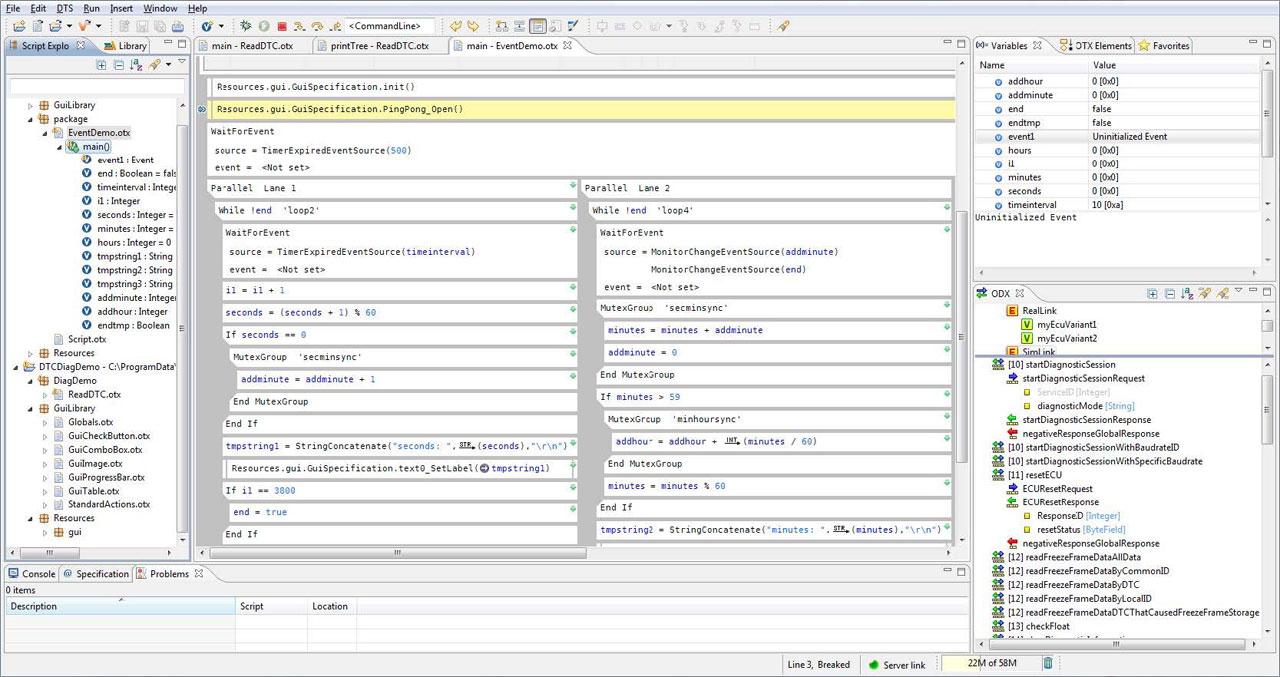Collapse Parallel Lane 1 block
The height and width of the screenshot is (677, 1280).
pos(573,186)
